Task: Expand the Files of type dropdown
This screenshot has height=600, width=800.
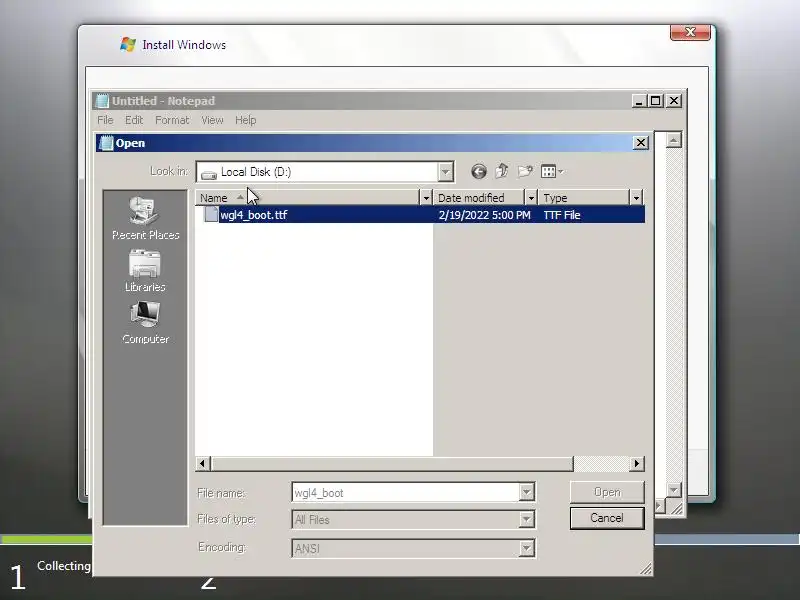Action: coord(527,520)
